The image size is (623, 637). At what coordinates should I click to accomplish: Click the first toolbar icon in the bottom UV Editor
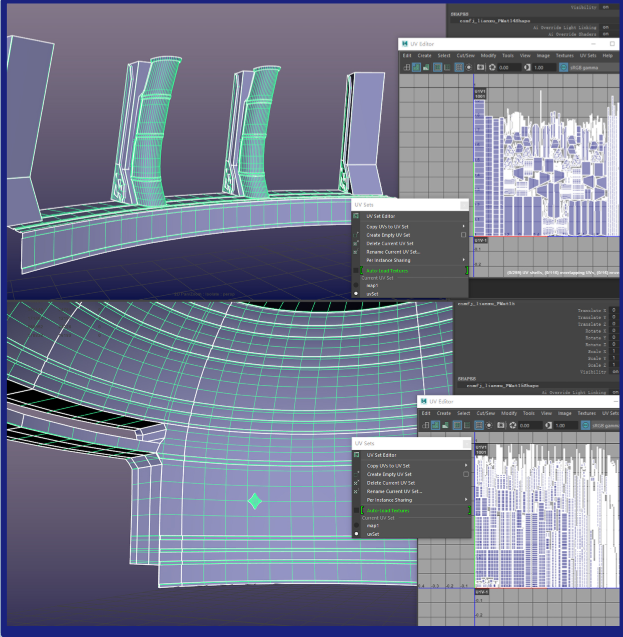pyautogui.click(x=426, y=426)
